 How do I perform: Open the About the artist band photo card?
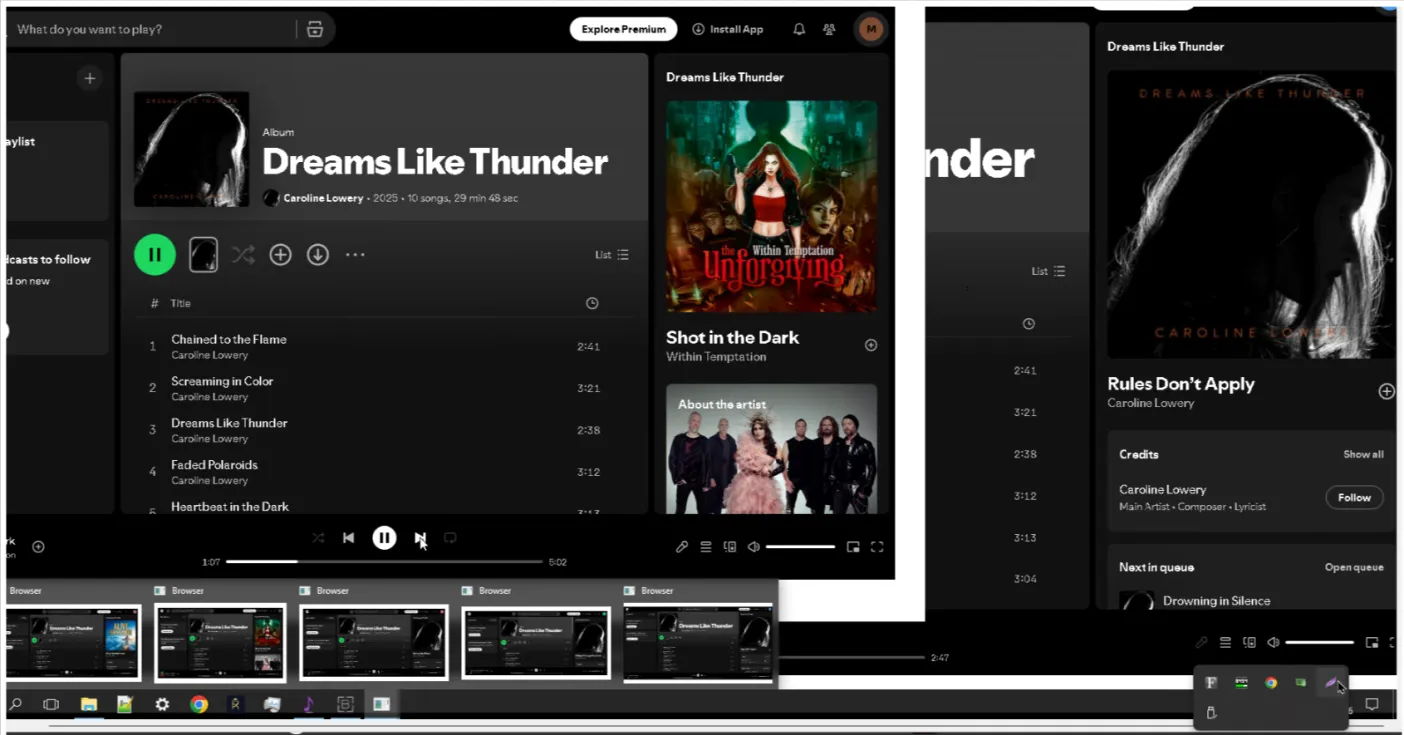click(x=771, y=449)
